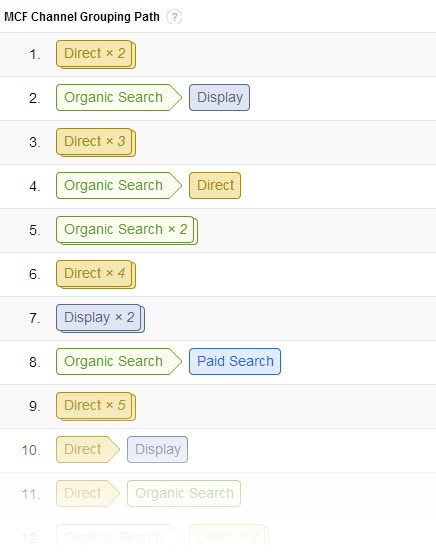Image resolution: width=436 pixels, height=559 pixels.
Task: Click the Direct chip in row 11
Action: 88,493
